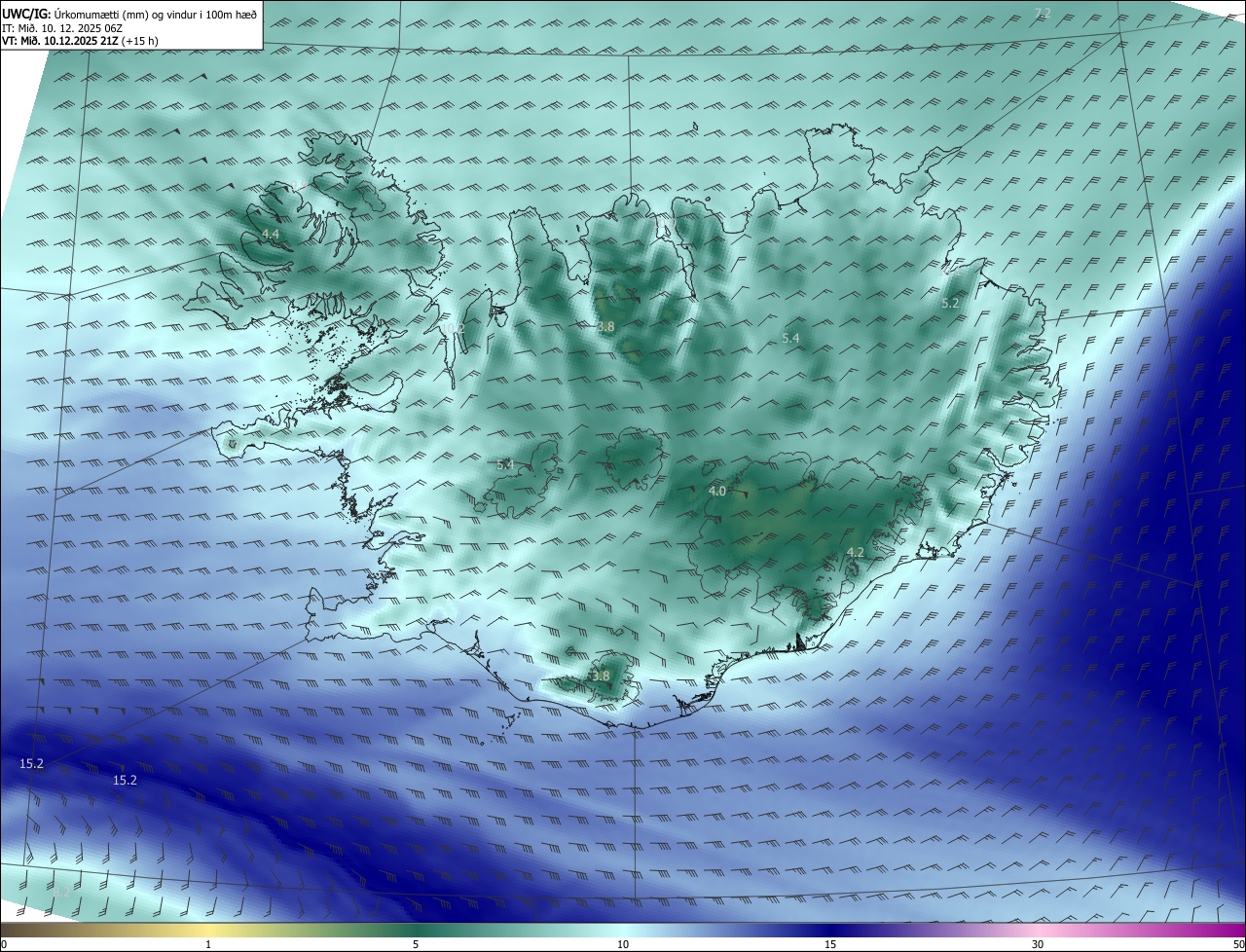Click the color scale tick label '50'
Image resolution: width=1246 pixels, height=952 pixels.
click(x=1238, y=944)
